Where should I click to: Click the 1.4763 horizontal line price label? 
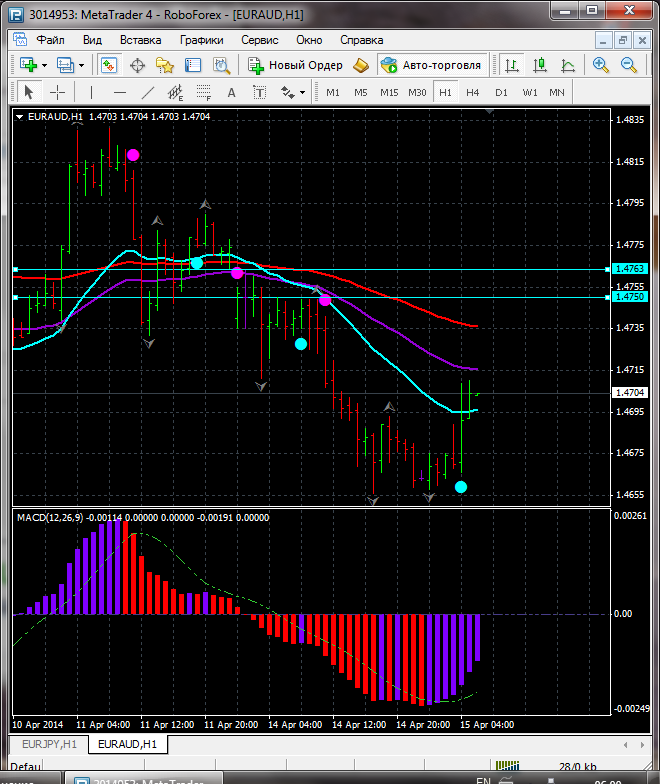[x=629, y=269]
